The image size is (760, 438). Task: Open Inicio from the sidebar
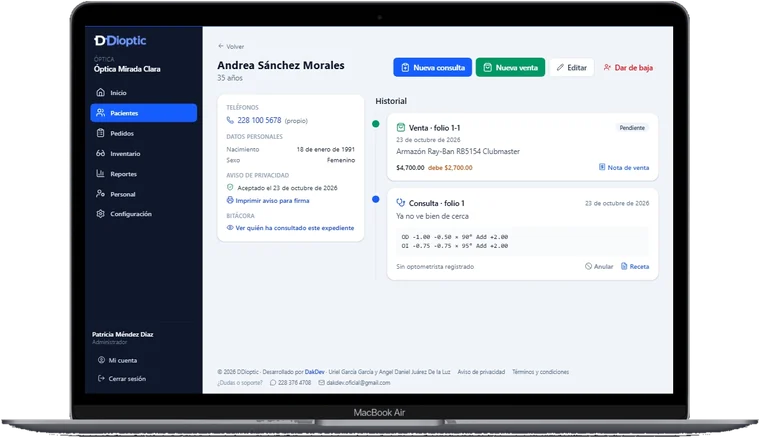[x=143, y=93]
